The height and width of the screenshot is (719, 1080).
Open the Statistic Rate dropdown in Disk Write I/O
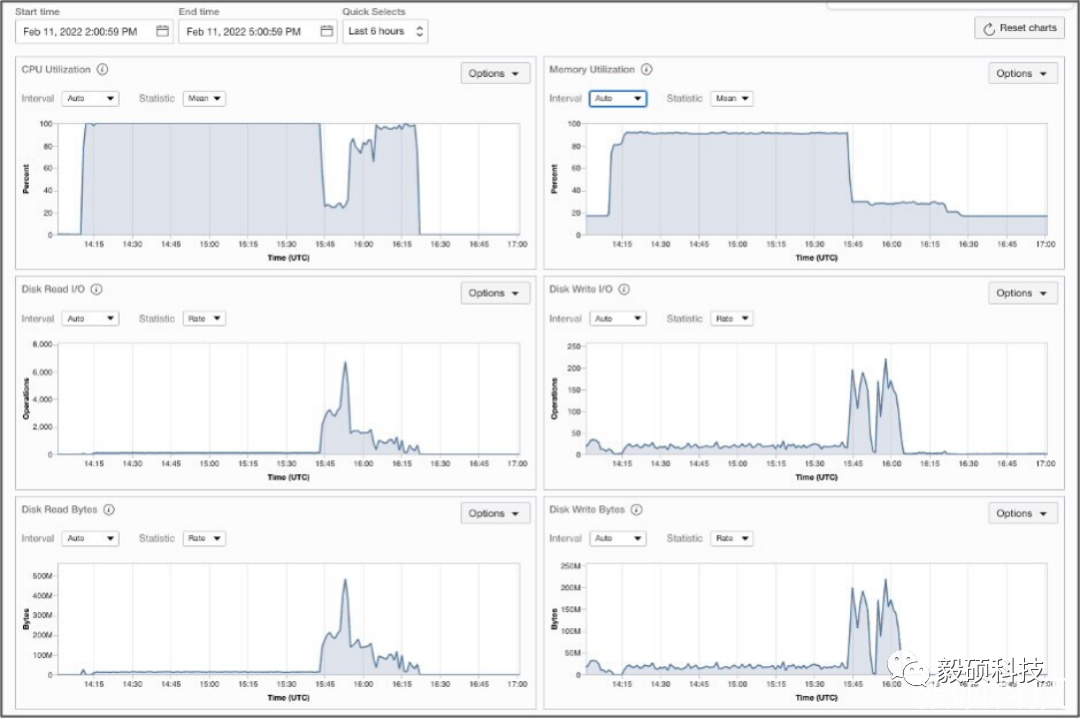coord(732,319)
